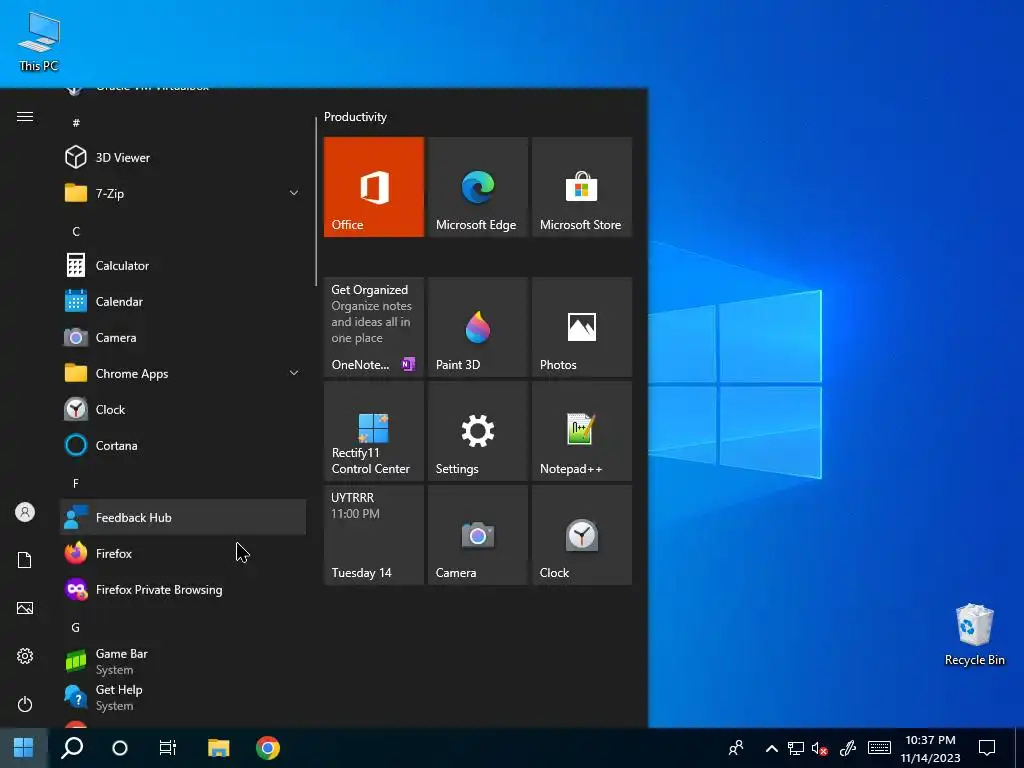
Task: Open Pictures from the Start sidebar
Action: coord(25,608)
